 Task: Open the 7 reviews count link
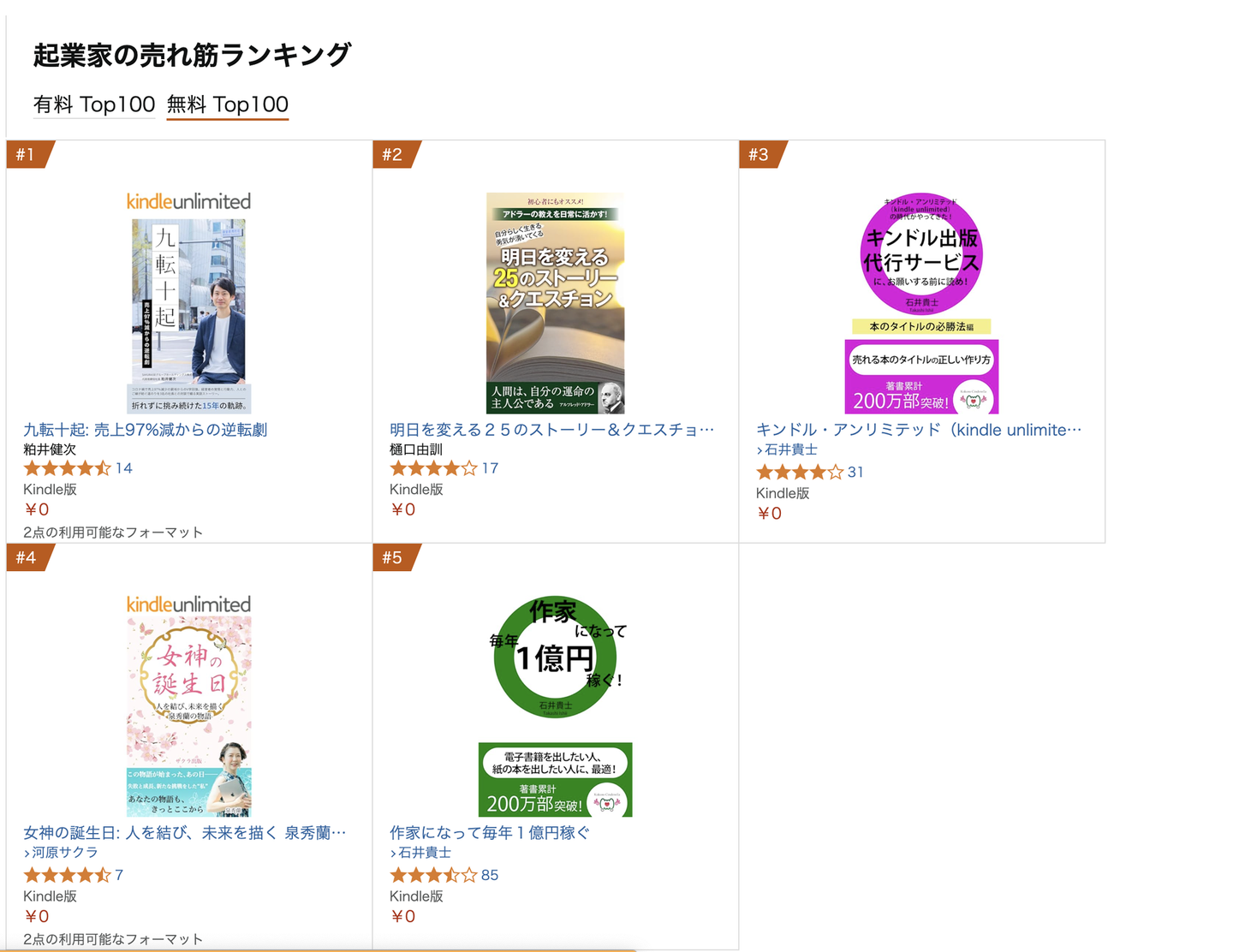(x=119, y=875)
